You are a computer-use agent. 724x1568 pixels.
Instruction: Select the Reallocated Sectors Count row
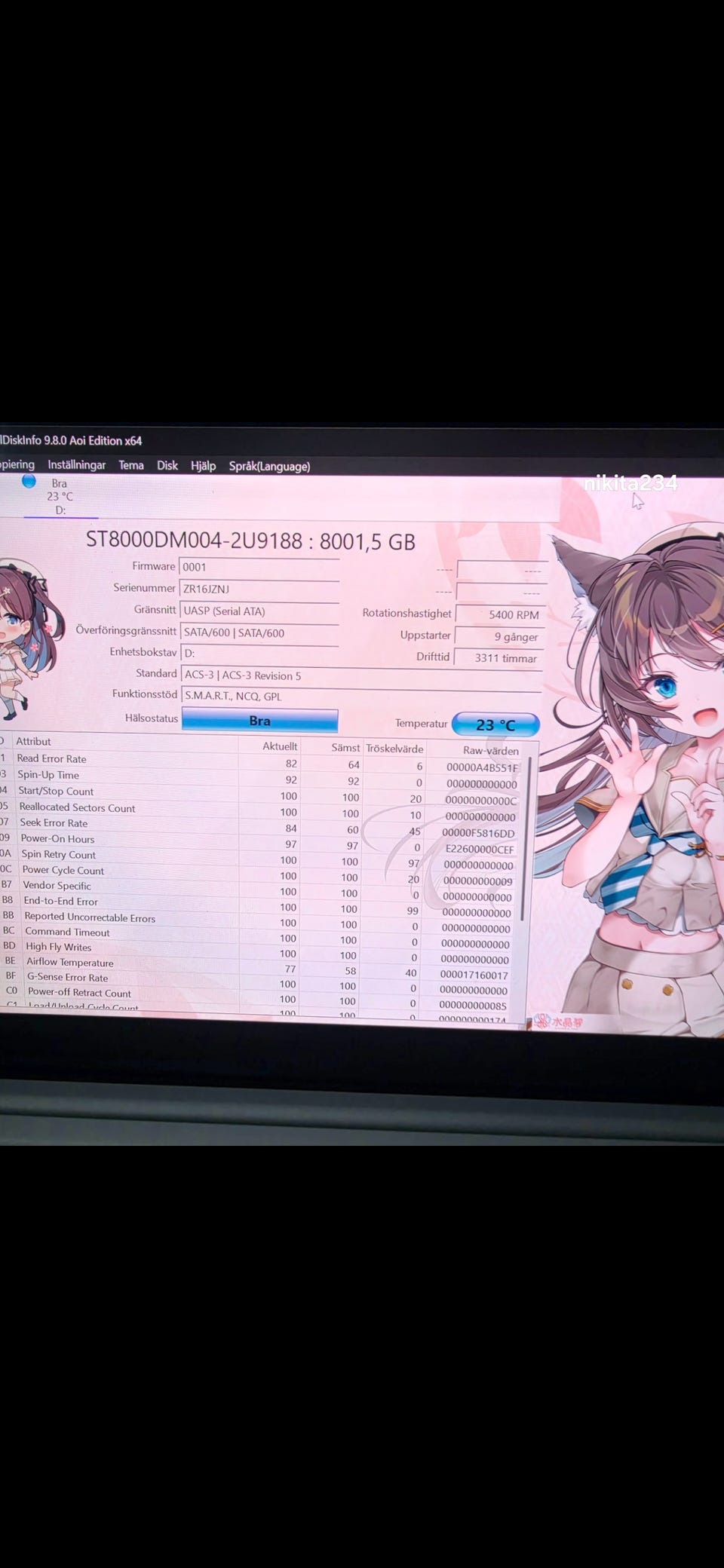point(260,811)
